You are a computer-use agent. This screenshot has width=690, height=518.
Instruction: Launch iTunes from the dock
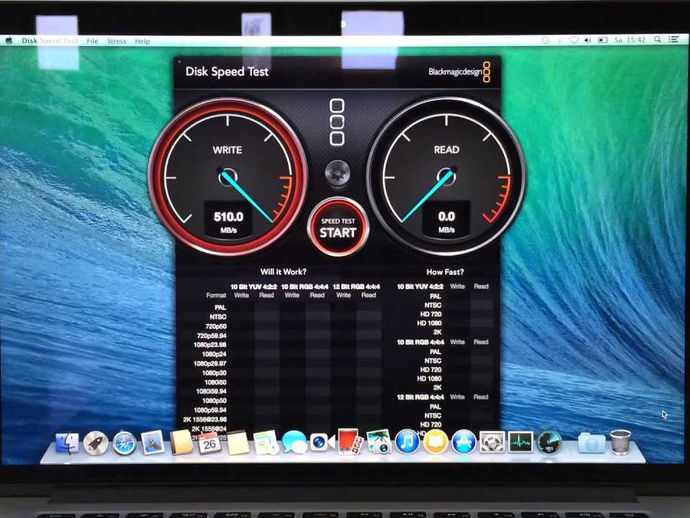(407, 442)
